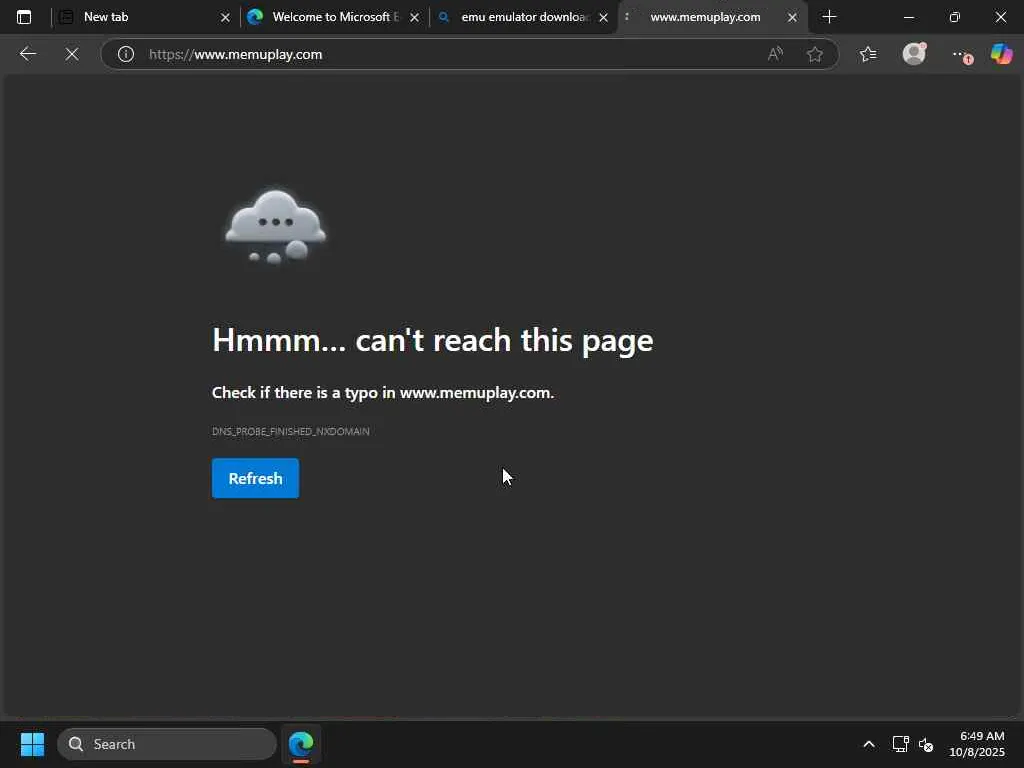Image resolution: width=1024 pixels, height=768 pixels.
Task: Select the www.memuplay.com tab
Action: coord(712,17)
